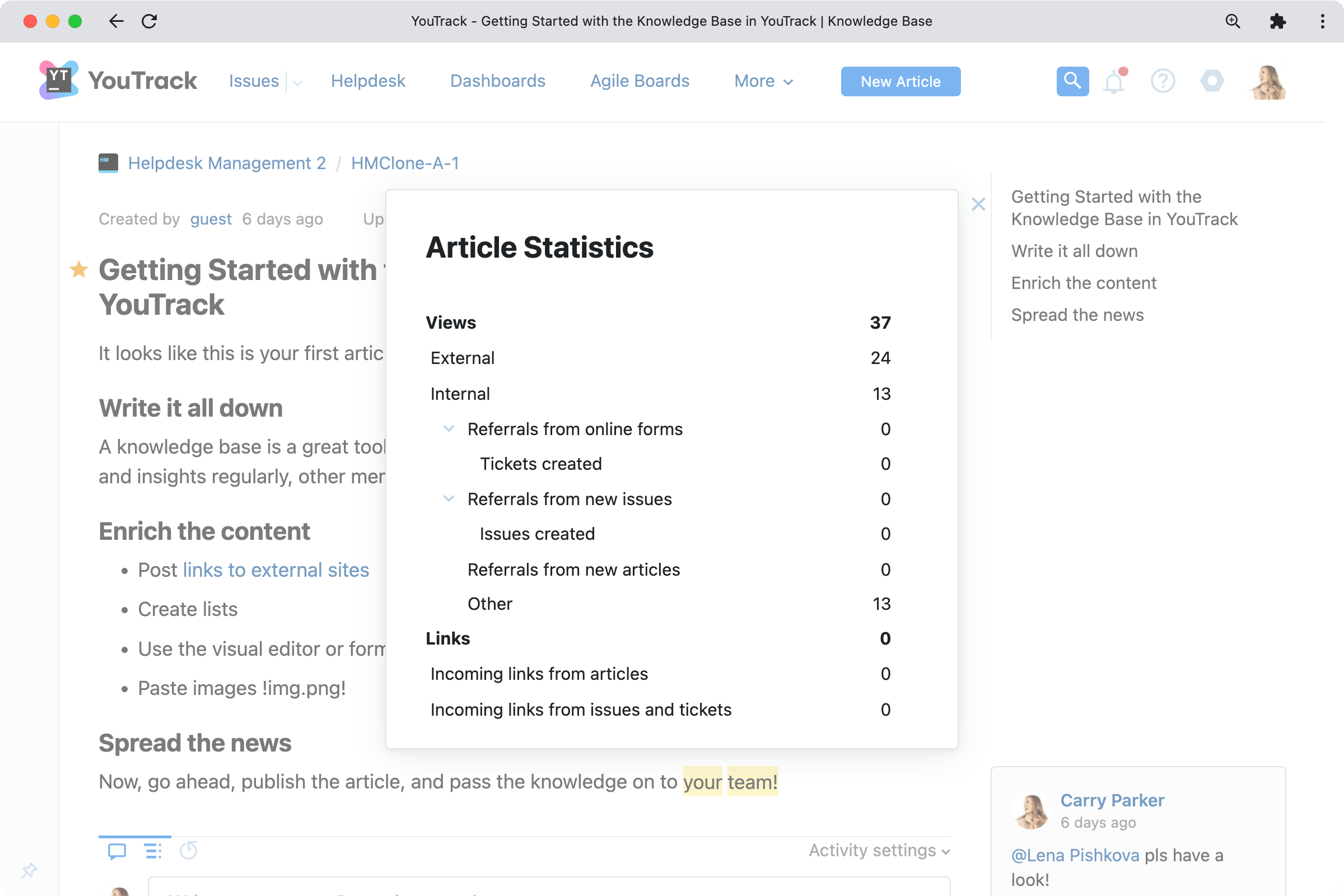Open the search panel

click(x=1072, y=81)
